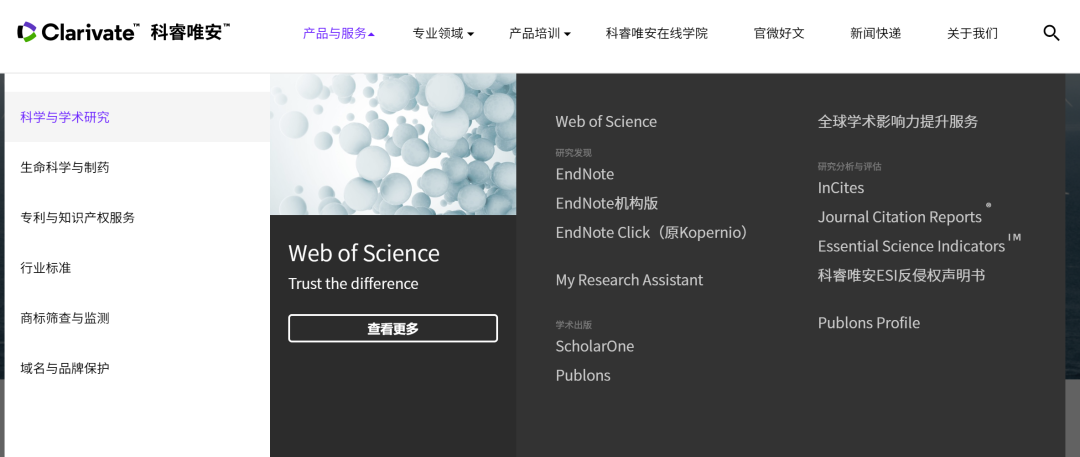This screenshot has width=1080, height=457.
Task: Click the search magnifier icon
Action: [x=1051, y=33]
